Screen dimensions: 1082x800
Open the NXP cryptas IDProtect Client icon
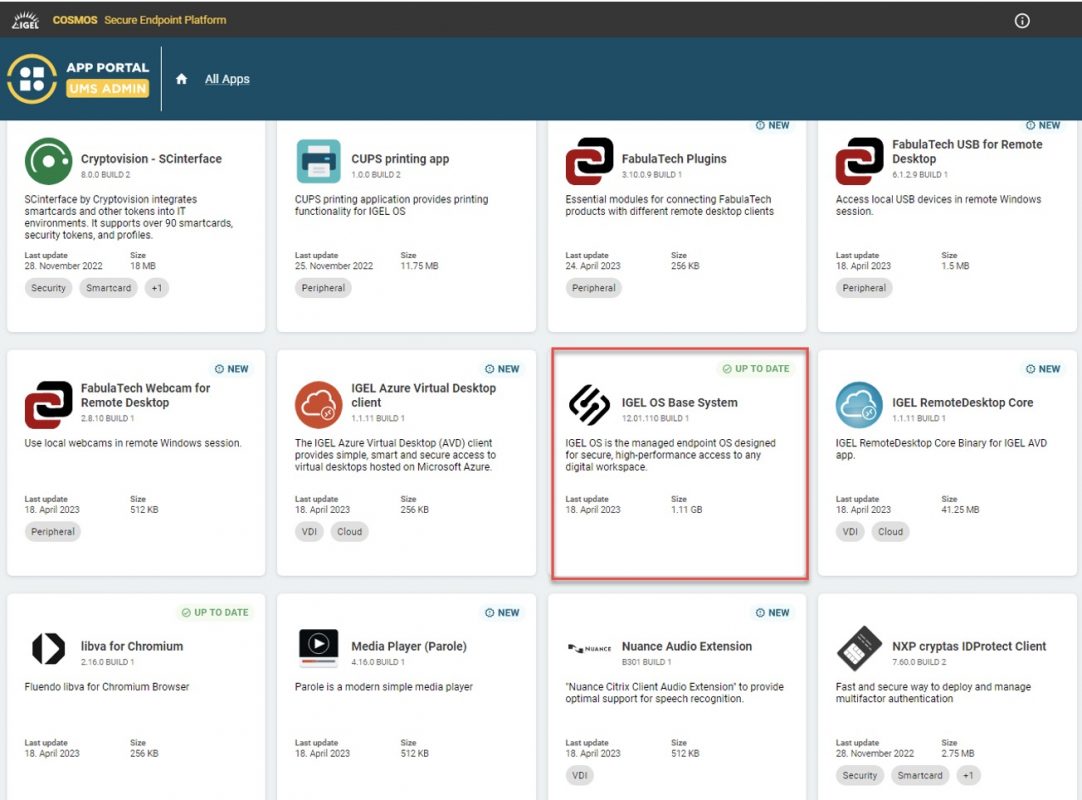click(859, 649)
